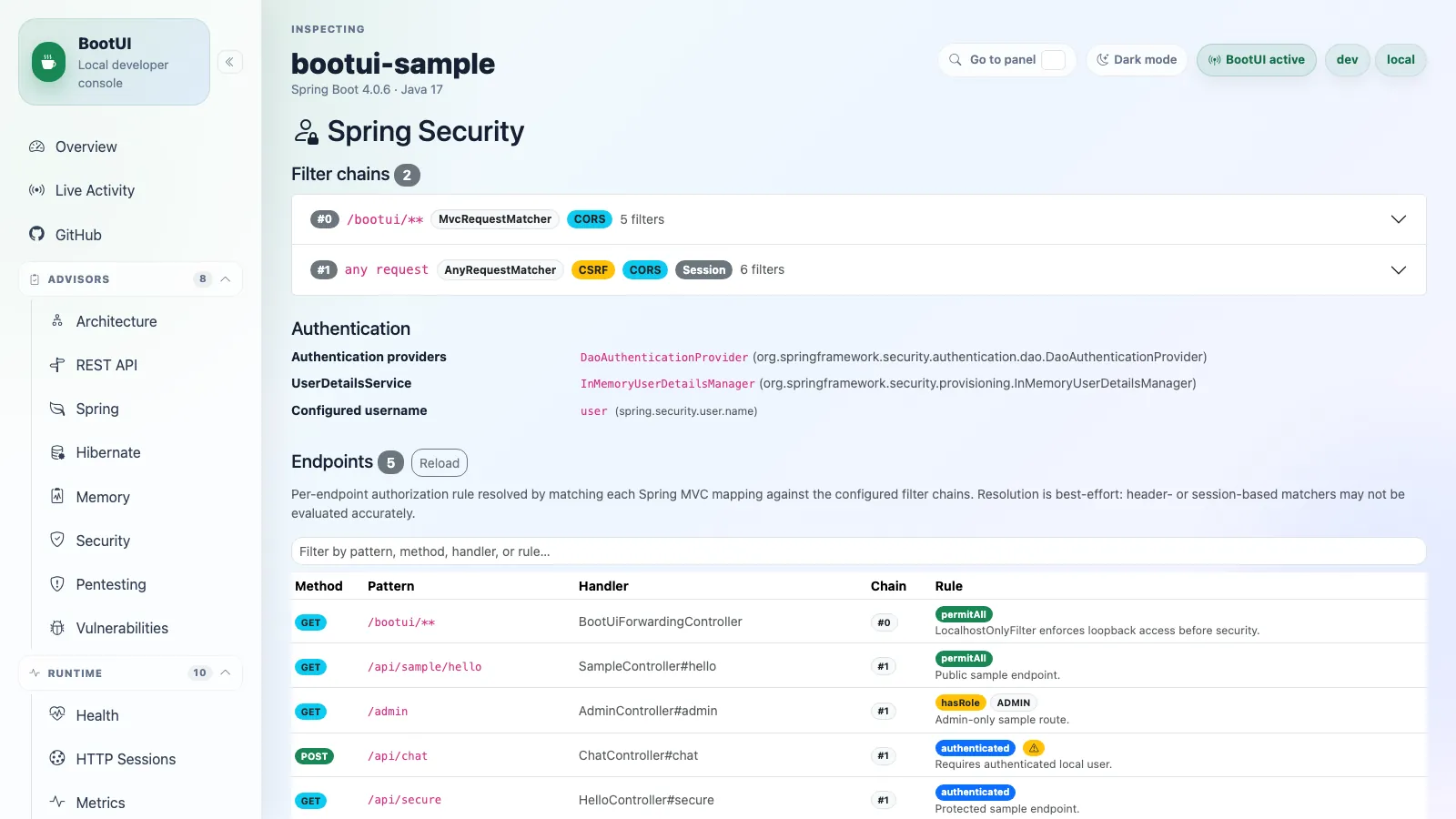This screenshot has height=819, width=1456.
Task: Click the Hibernate database icon
Action: point(57,452)
